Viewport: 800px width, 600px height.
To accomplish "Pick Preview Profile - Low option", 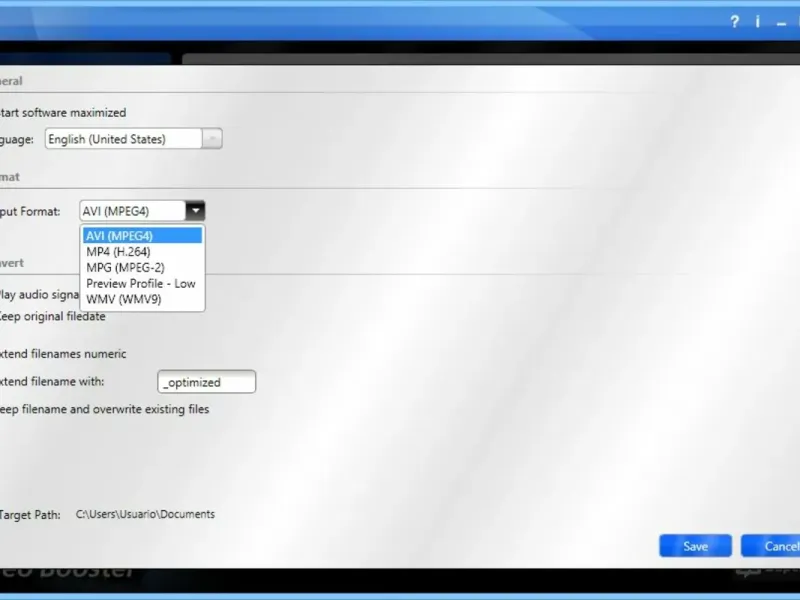I will pyautogui.click(x=142, y=283).
